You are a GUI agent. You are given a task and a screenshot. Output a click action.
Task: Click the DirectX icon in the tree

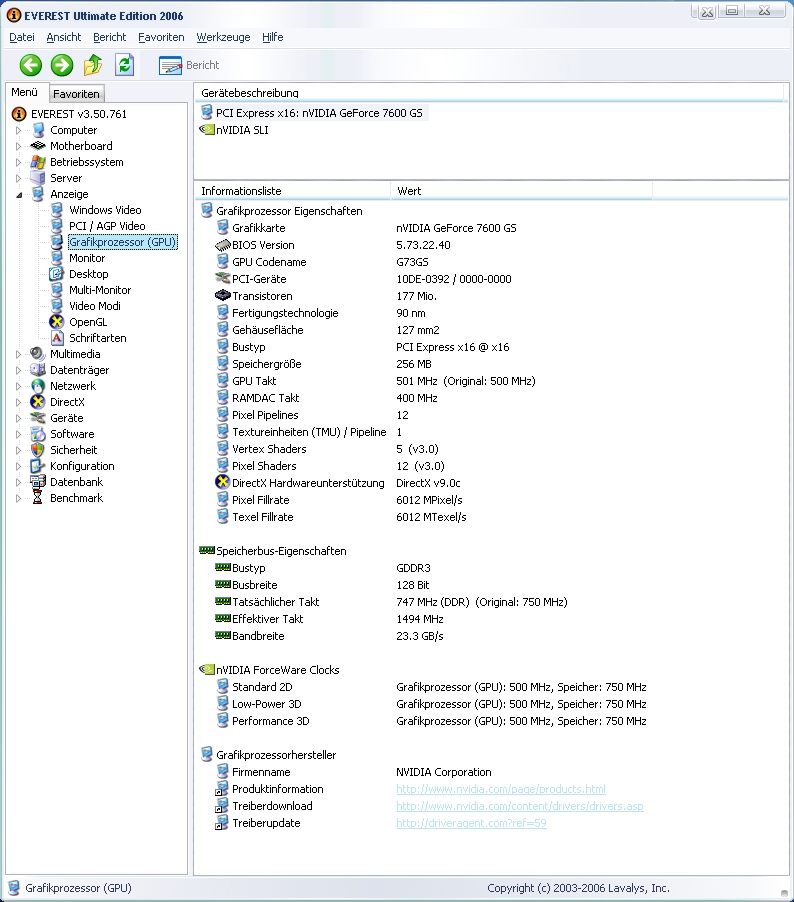(x=38, y=402)
